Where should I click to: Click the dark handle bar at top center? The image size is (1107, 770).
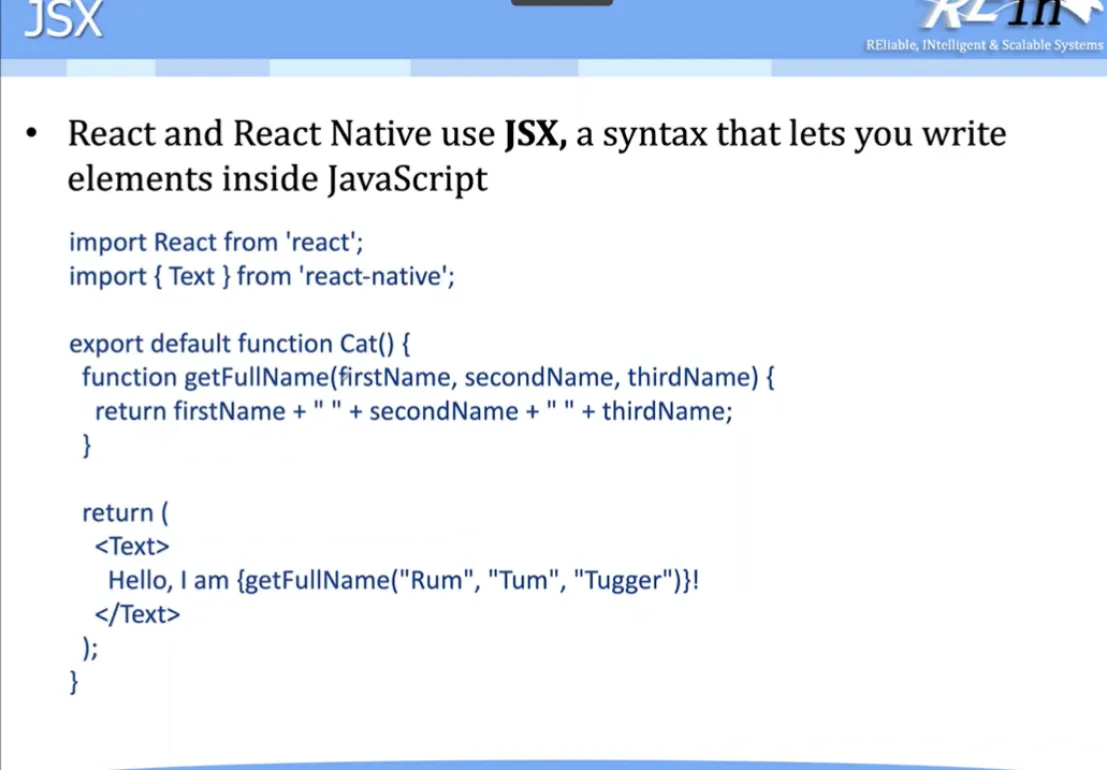(561, 3)
